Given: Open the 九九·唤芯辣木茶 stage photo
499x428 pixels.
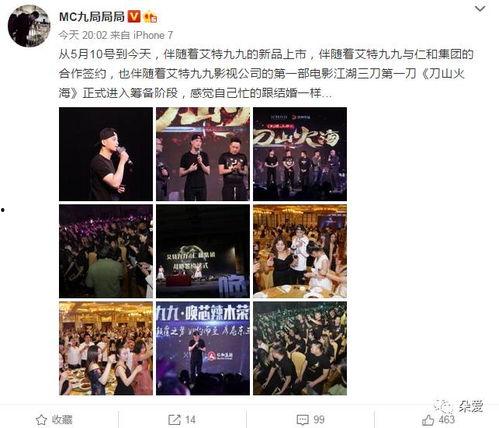Looking at the screenshot, I should coord(203,348).
